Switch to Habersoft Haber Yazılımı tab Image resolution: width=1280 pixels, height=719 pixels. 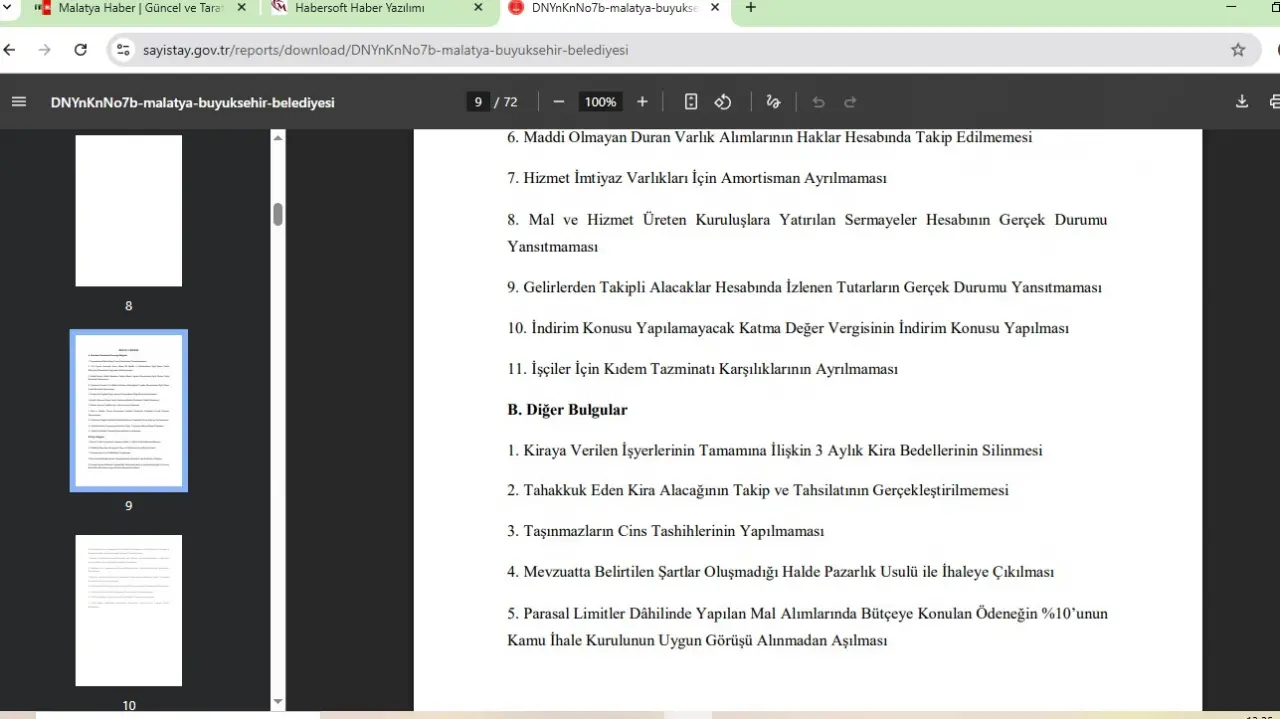coord(370,8)
